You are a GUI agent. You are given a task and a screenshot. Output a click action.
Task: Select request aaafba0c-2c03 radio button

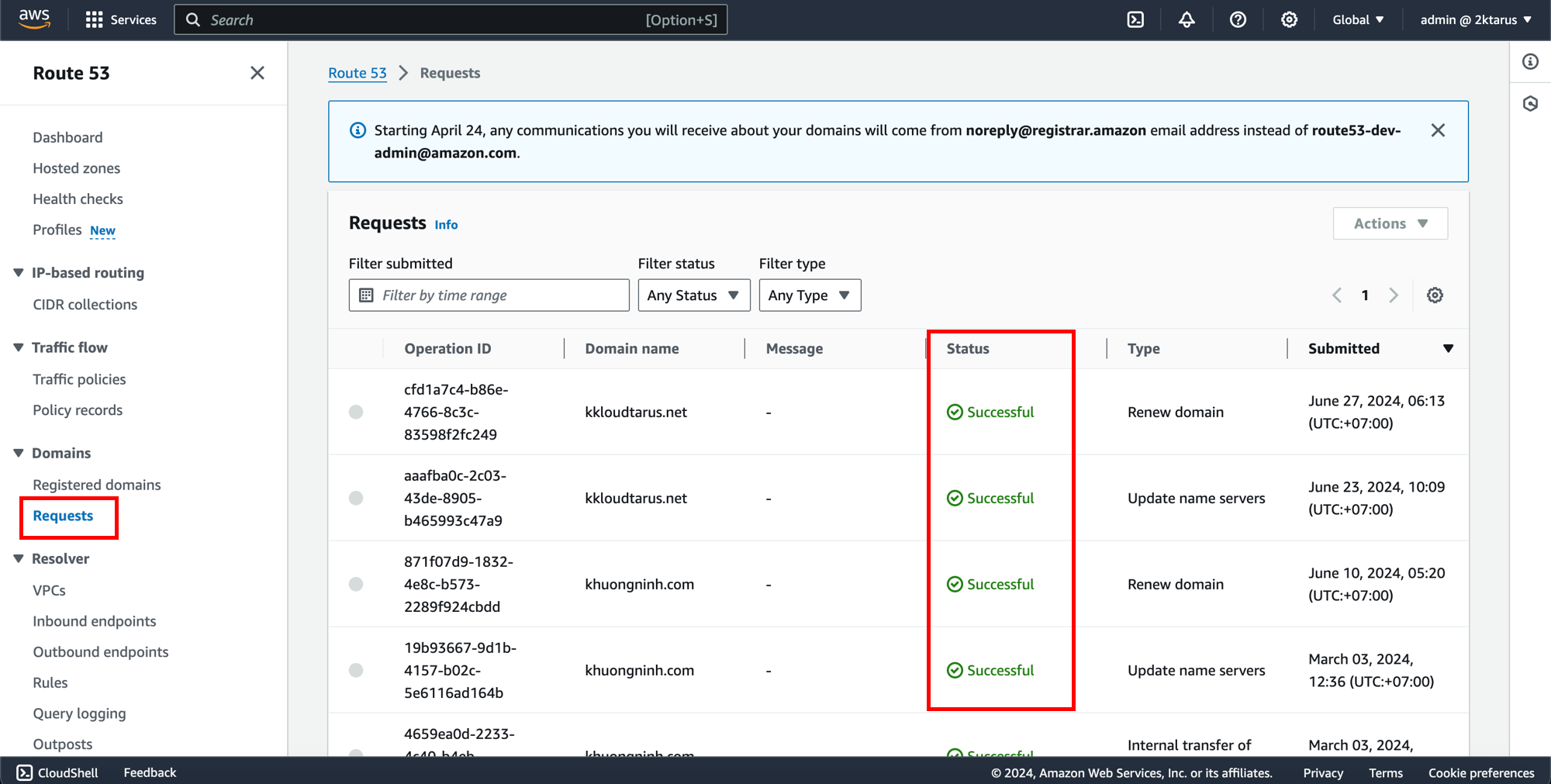[356, 498]
